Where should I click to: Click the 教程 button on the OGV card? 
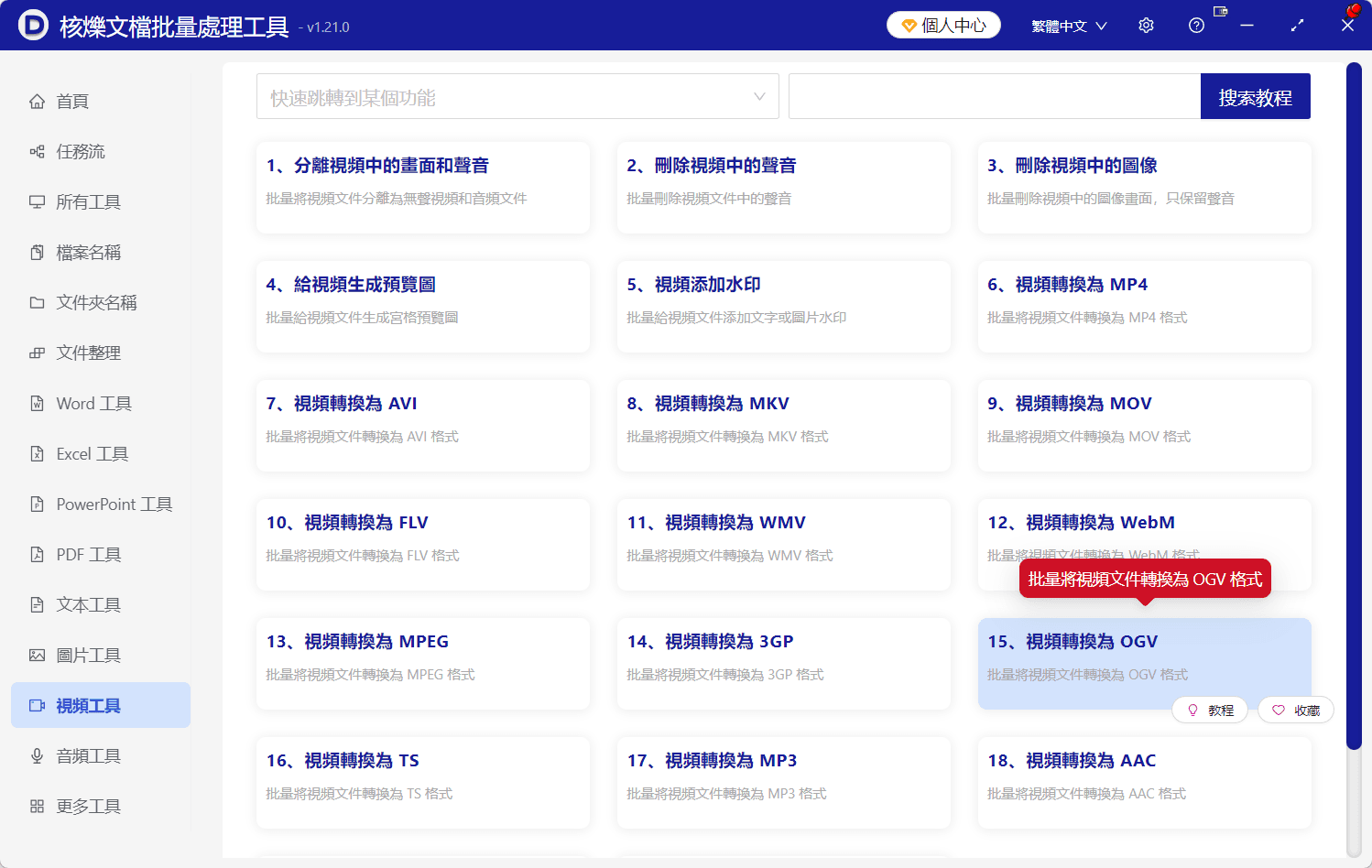1210,711
